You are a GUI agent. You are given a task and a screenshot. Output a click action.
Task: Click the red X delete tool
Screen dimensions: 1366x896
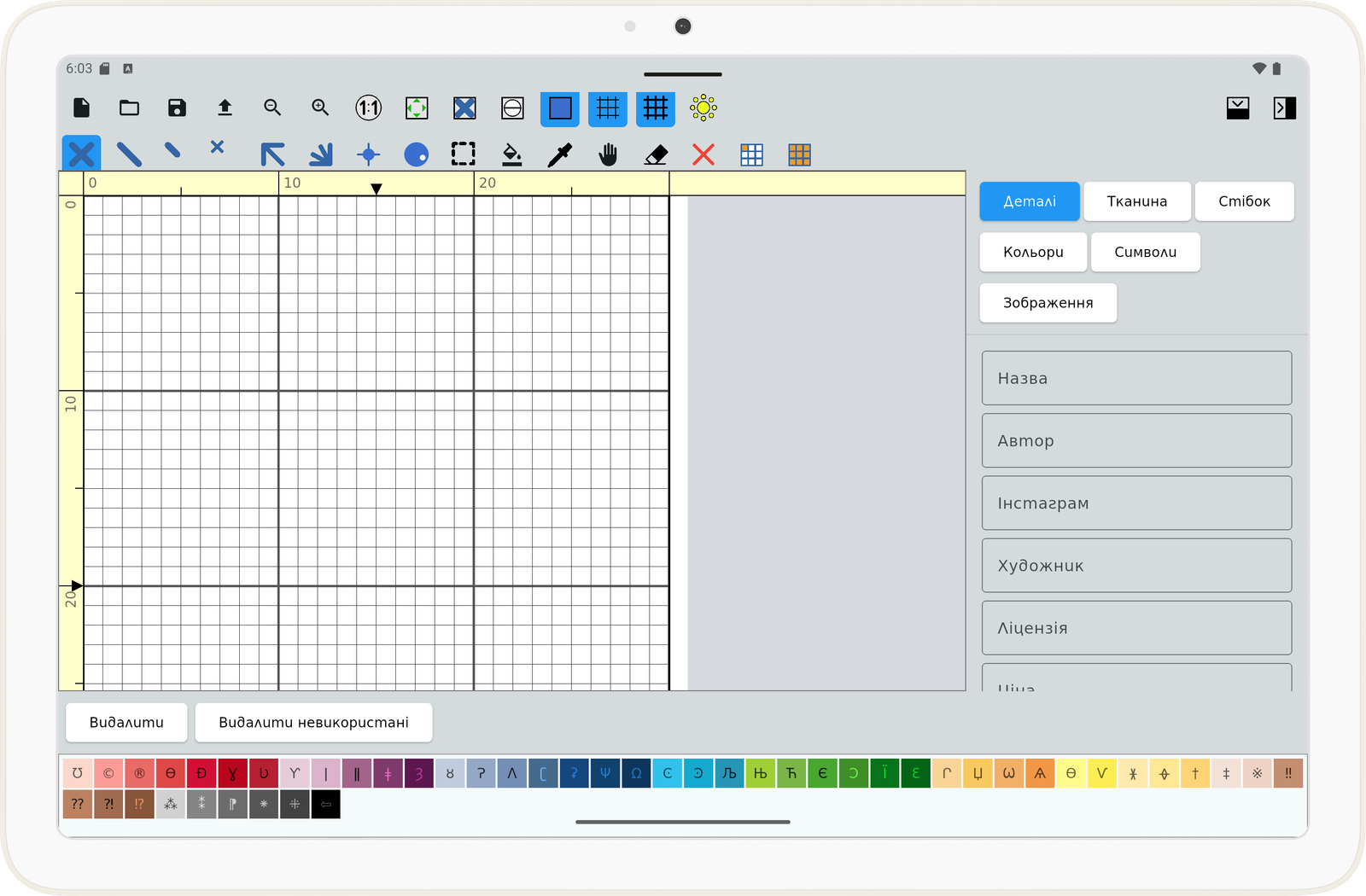(x=703, y=154)
